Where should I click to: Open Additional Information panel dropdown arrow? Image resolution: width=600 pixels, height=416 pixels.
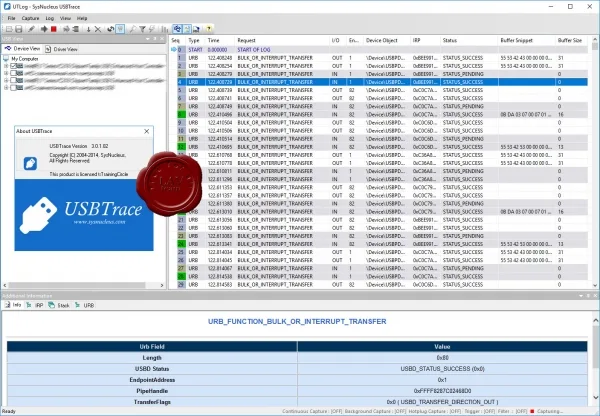581,296
